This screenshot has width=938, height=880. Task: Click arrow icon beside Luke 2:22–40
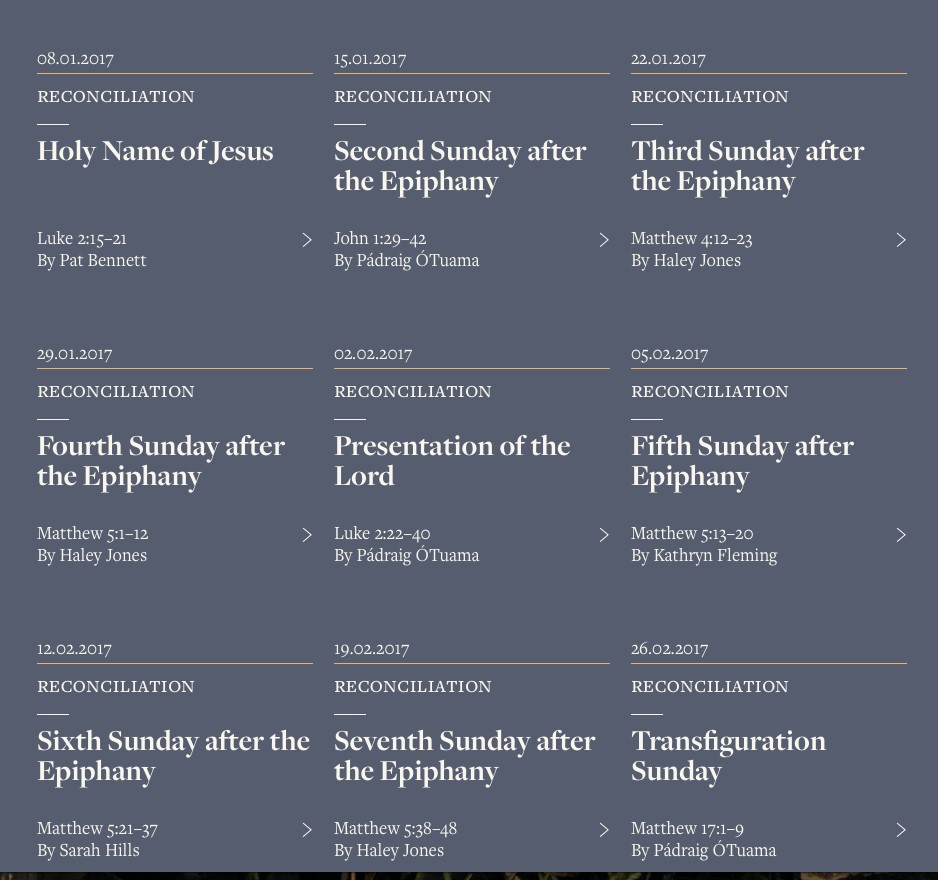click(604, 535)
